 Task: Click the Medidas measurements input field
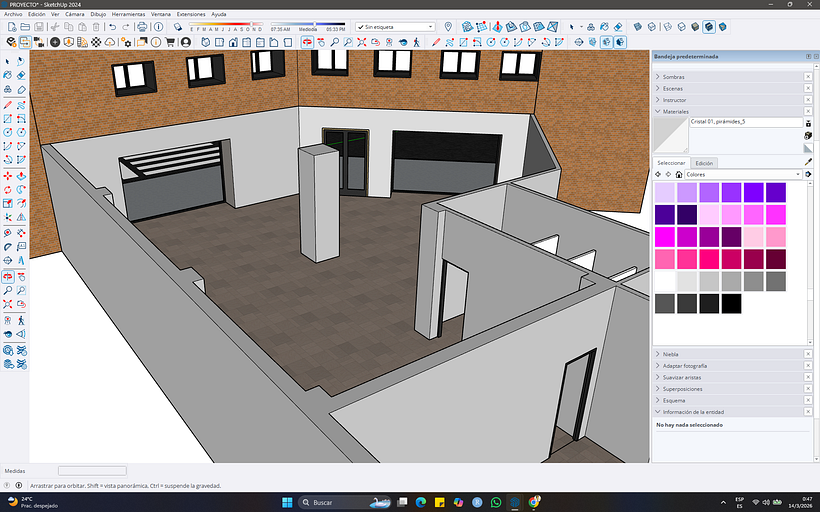(x=92, y=471)
